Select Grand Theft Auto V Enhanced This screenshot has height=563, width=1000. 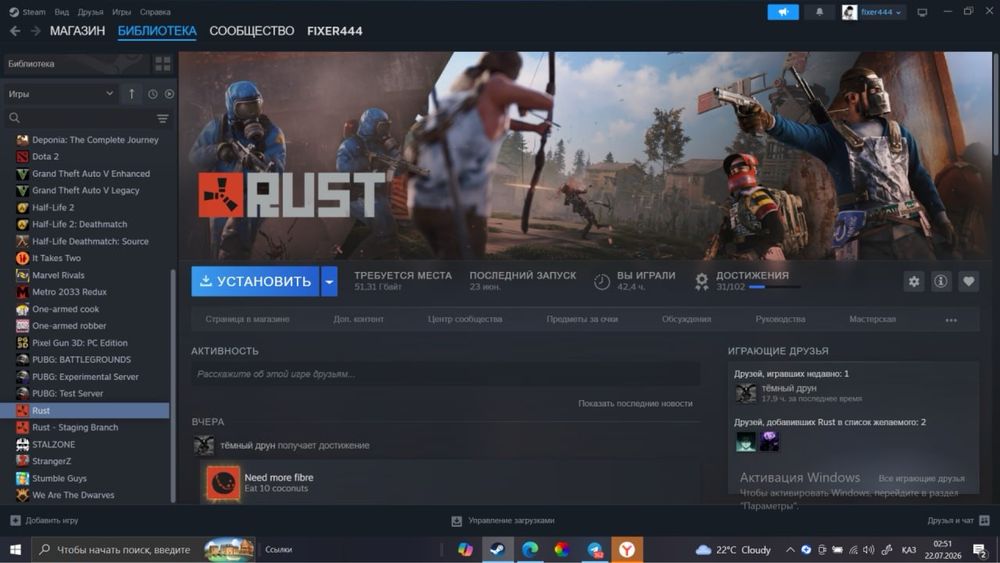tap(85, 173)
